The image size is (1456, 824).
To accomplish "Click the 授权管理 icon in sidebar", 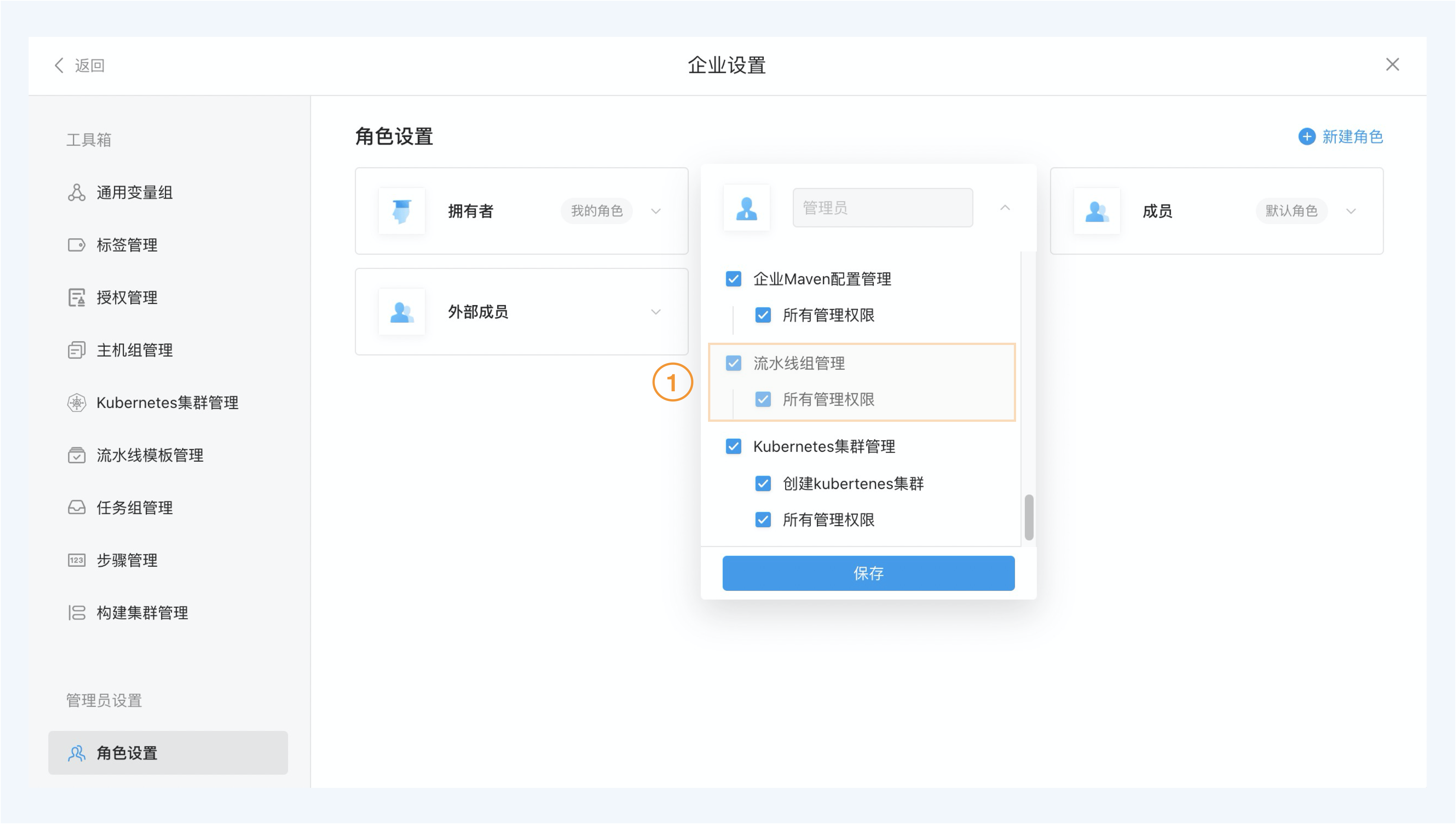I will coord(76,298).
